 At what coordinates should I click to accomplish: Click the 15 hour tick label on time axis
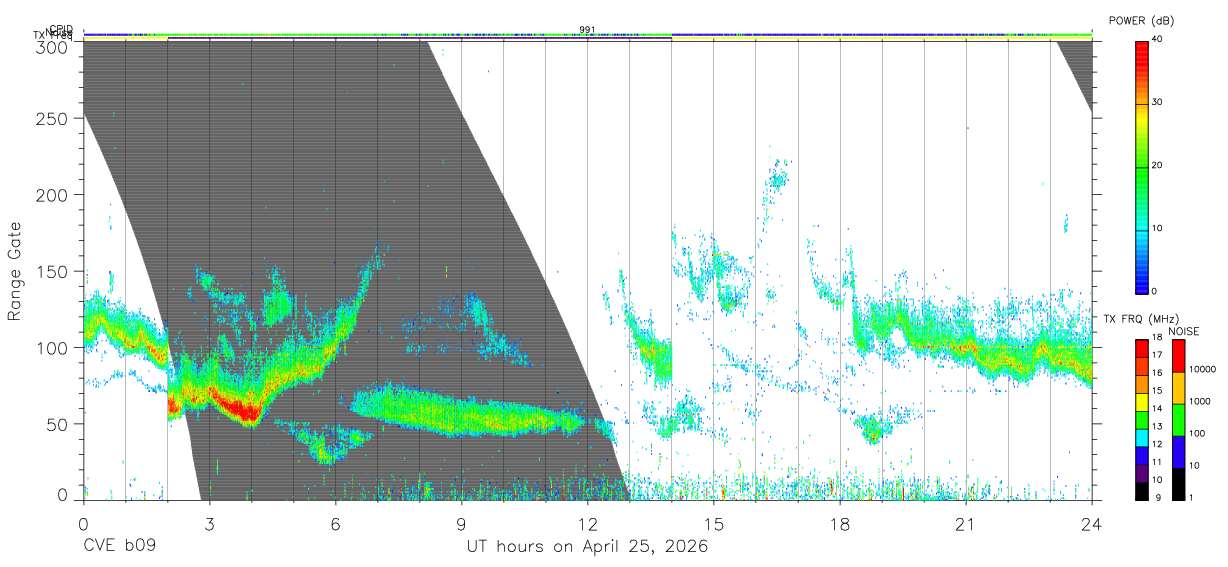pyautogui.click(x=713, y=525)
